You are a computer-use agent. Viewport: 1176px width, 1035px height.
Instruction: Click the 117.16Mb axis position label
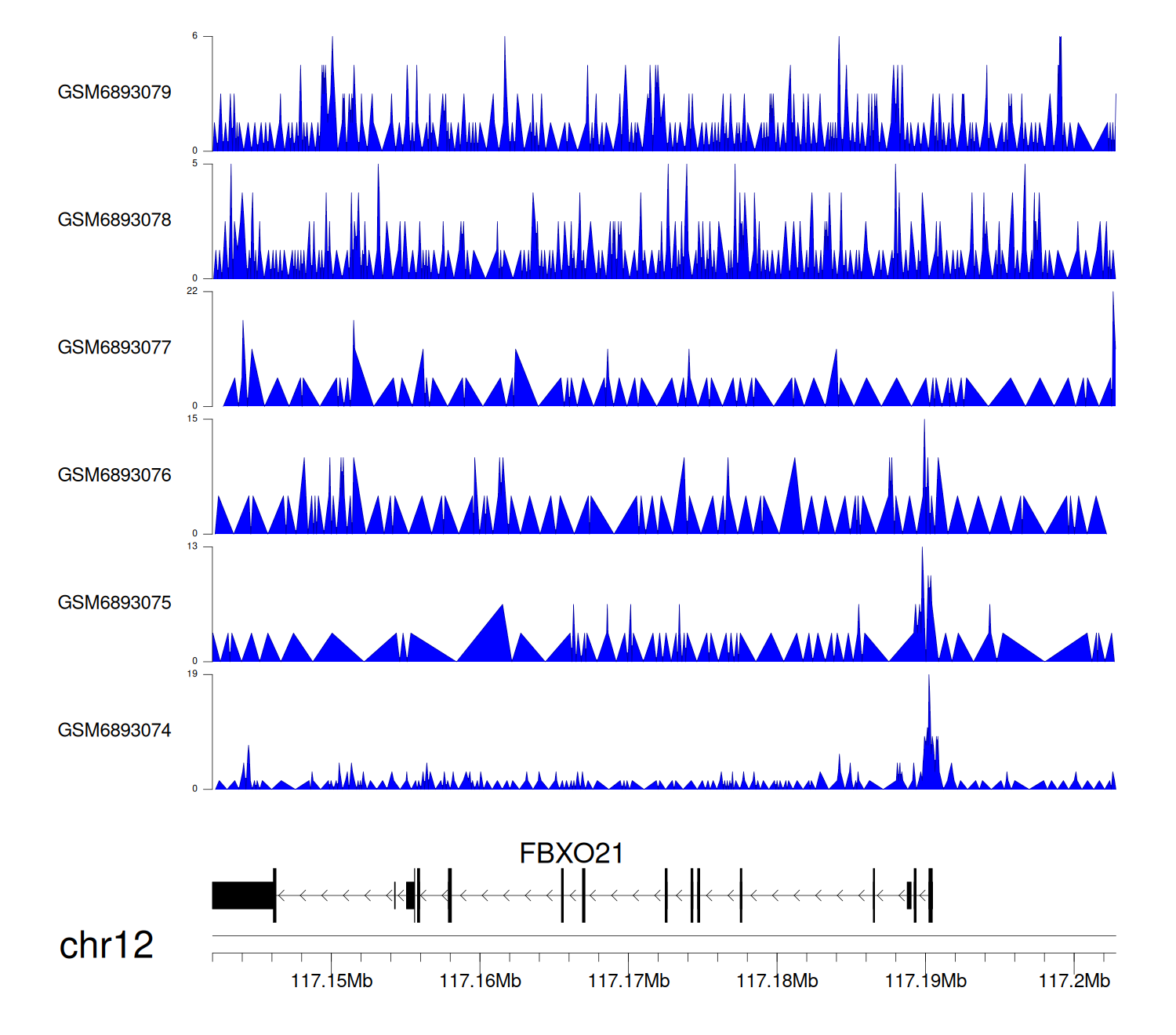[x=480, y=981]
